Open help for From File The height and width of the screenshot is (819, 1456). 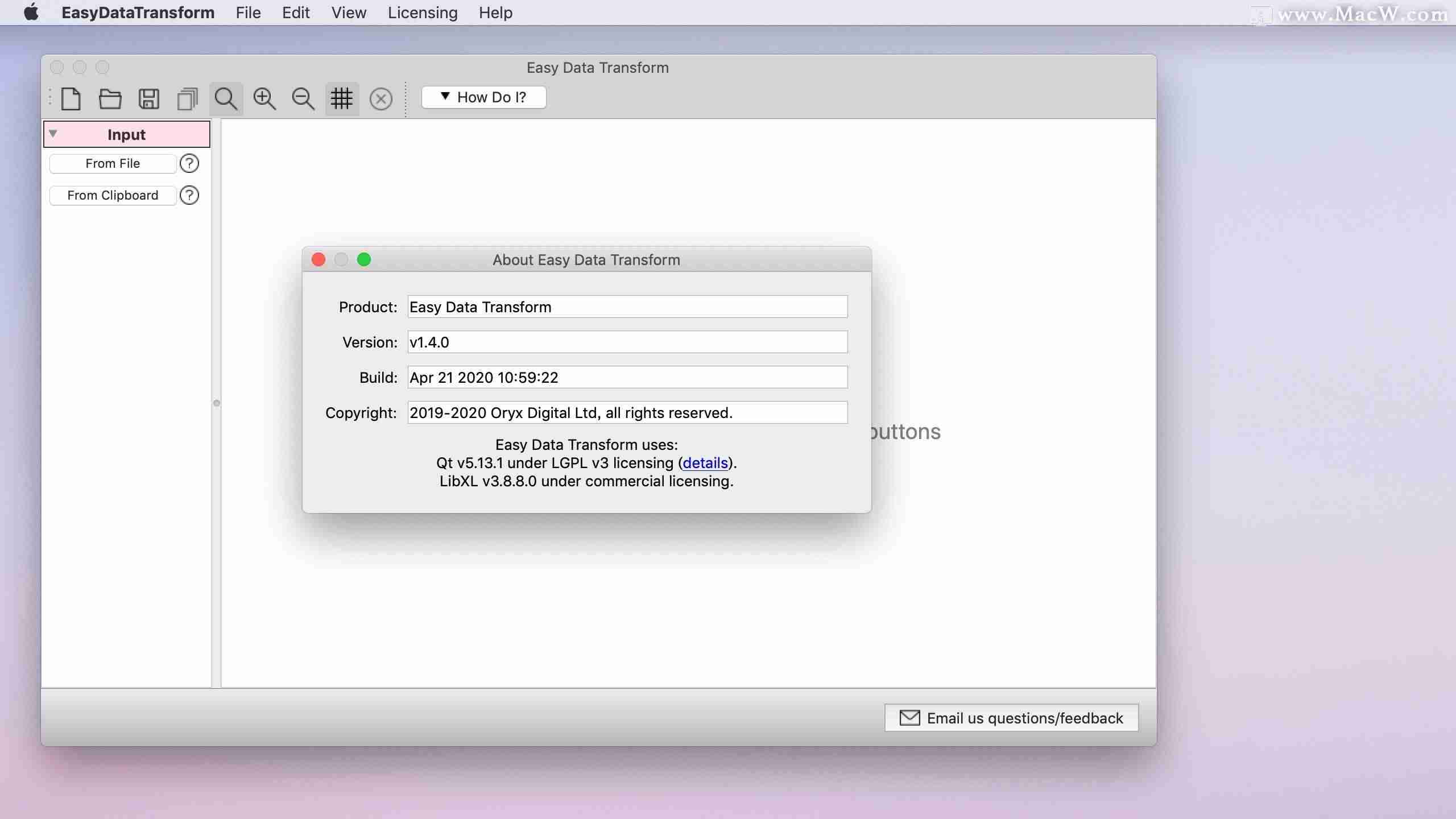coord(189,164)
